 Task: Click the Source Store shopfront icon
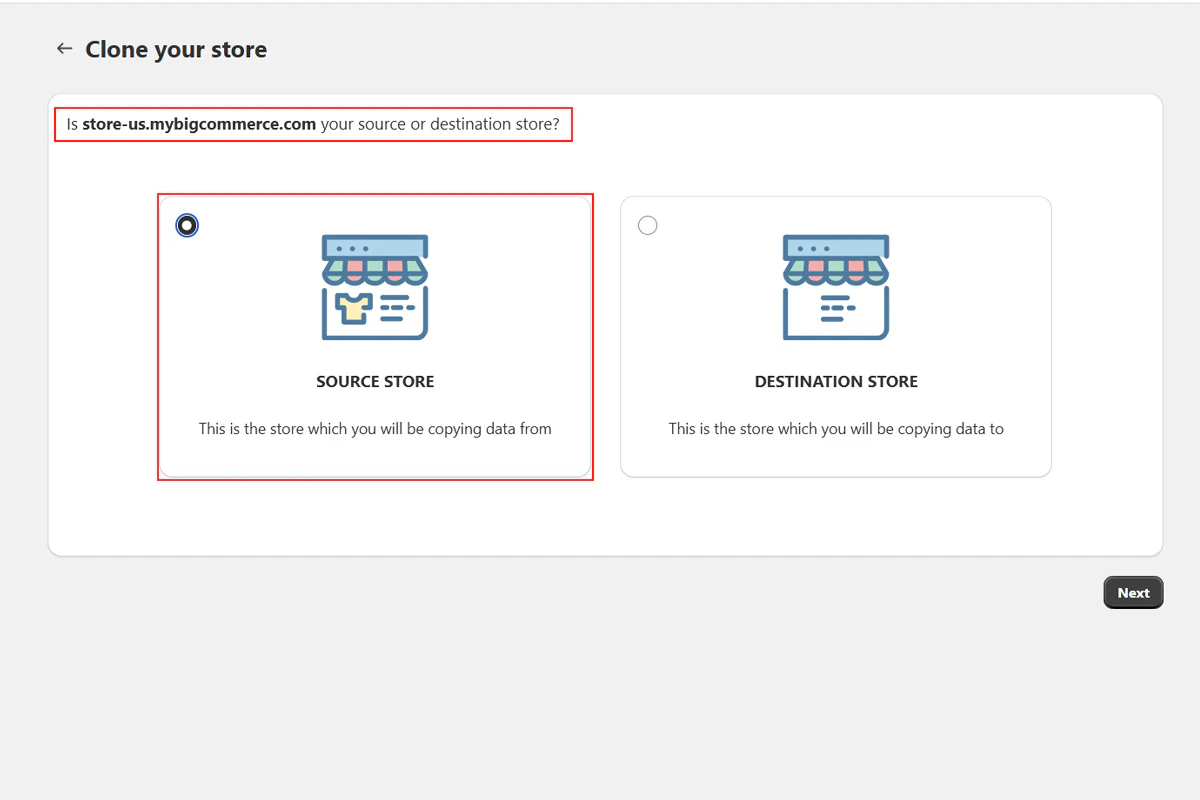375,285
